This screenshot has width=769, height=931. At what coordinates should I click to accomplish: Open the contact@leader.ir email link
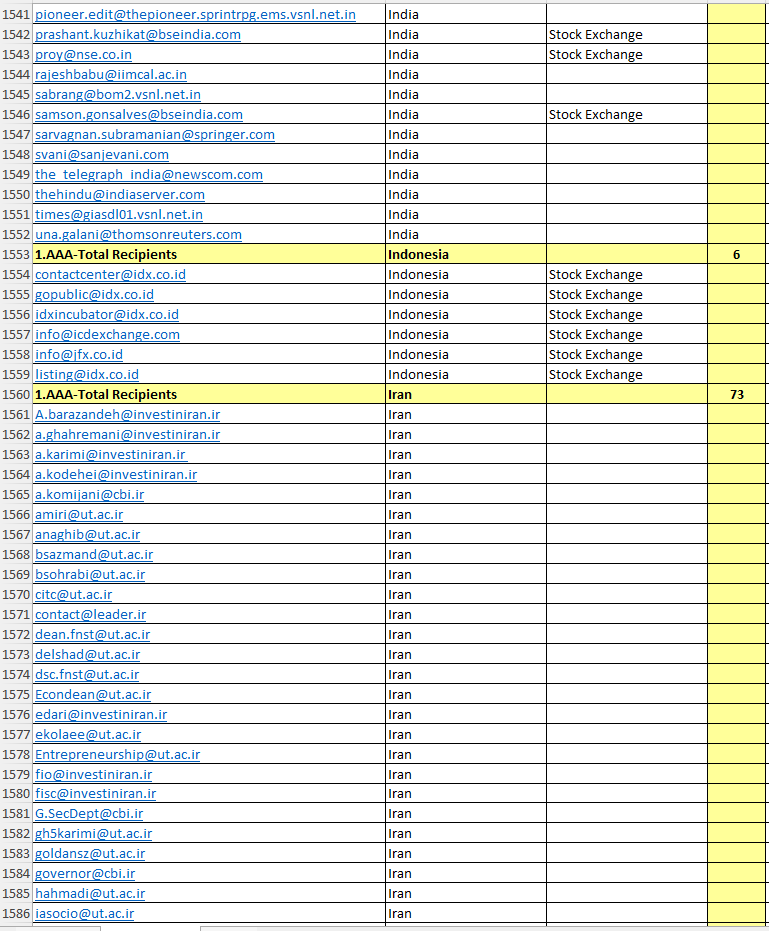point(90,615)
